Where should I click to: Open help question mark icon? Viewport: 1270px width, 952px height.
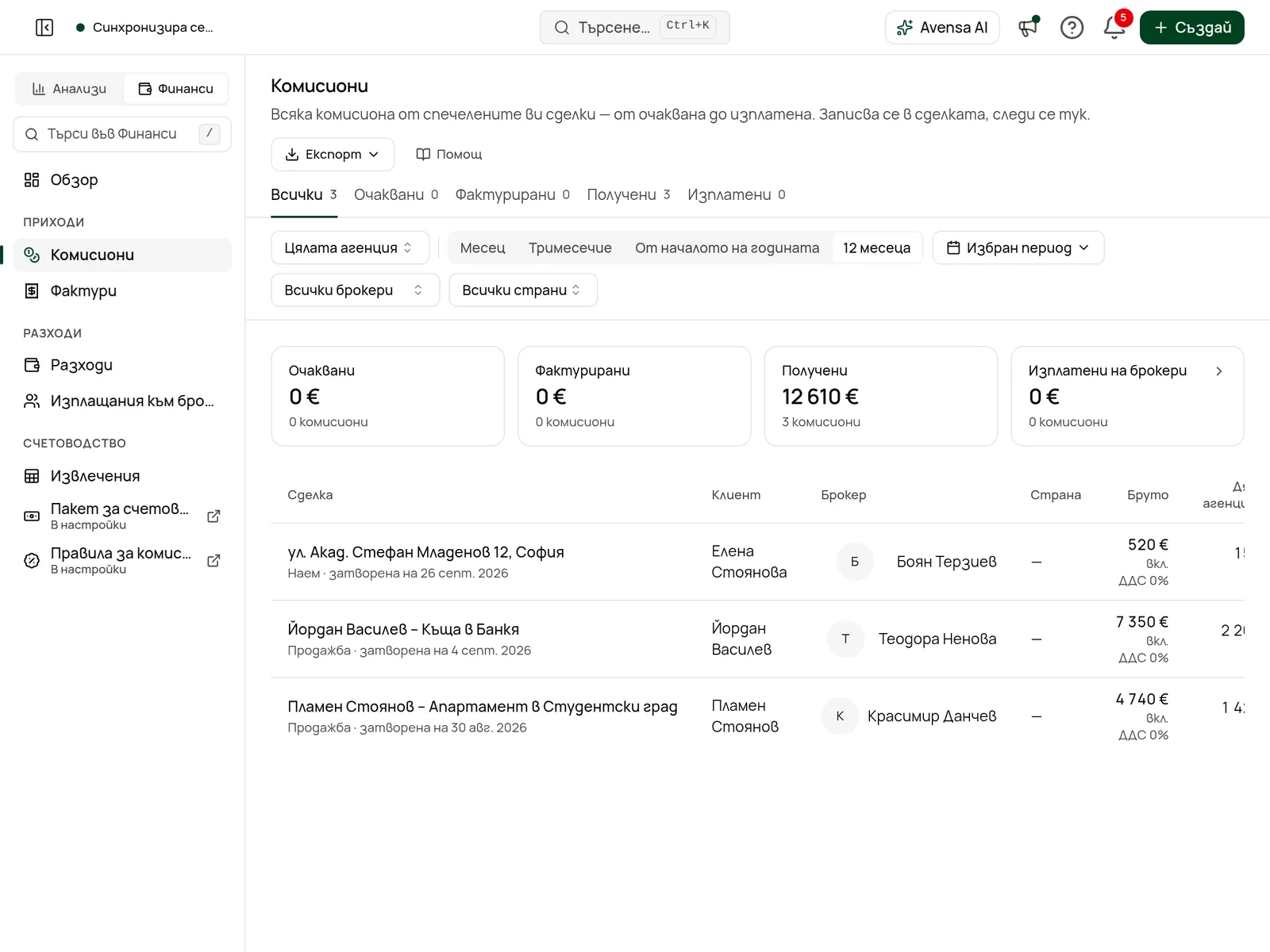tap(1072, 28)
